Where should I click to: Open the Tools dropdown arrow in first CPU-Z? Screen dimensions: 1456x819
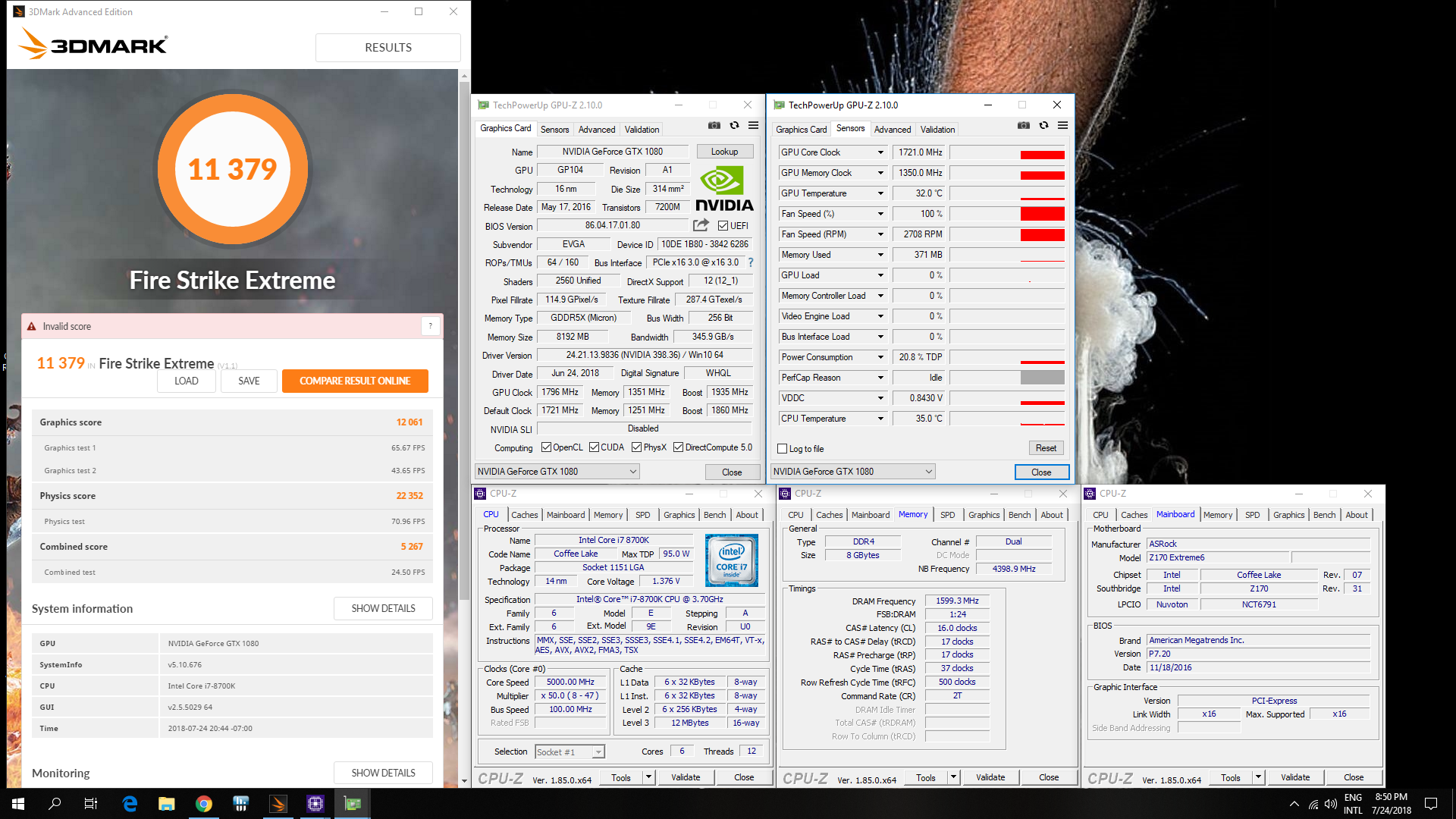(x=648, y=777)
